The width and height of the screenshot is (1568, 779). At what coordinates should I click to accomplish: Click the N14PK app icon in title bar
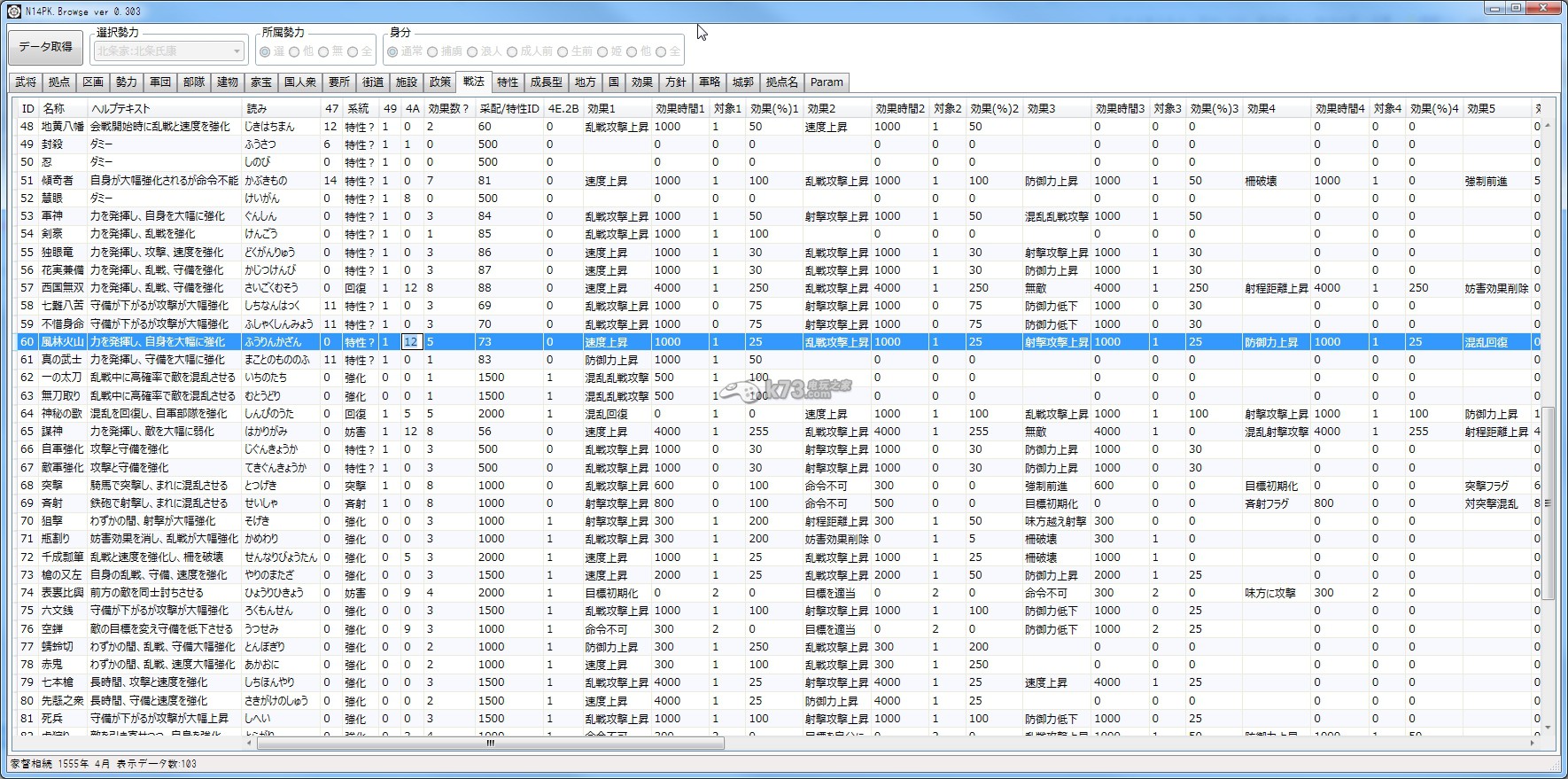13,12
